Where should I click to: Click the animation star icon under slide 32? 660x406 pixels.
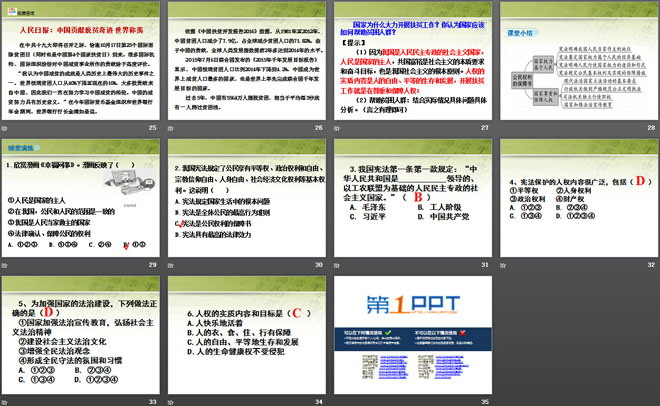pos(503,265)
